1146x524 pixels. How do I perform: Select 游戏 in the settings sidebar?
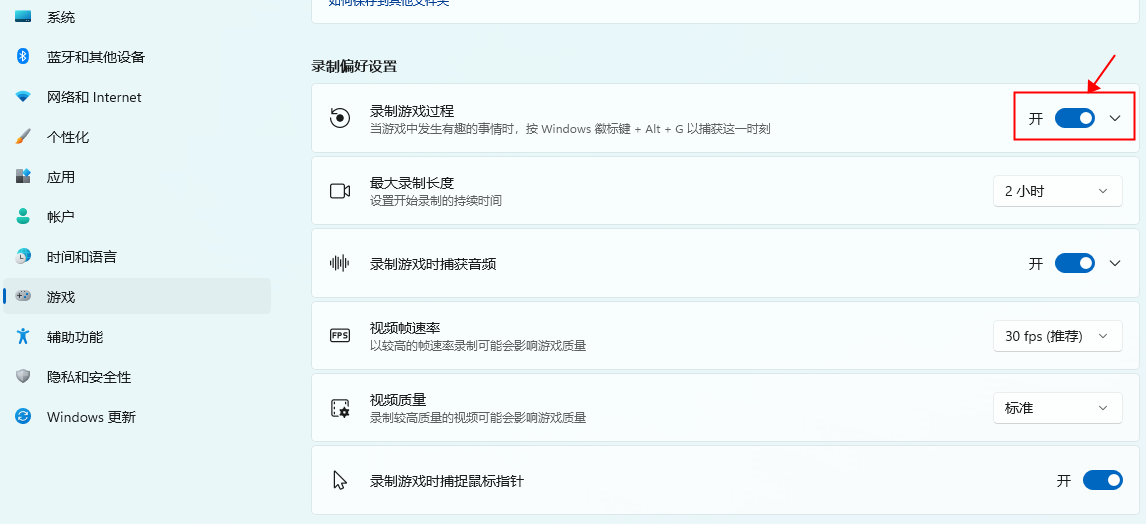point(61,297)
